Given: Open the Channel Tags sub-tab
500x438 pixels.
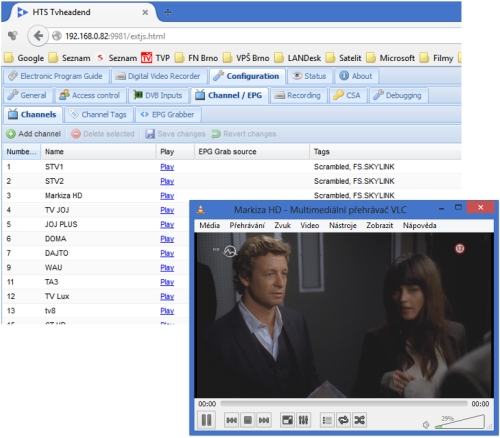Looking at the screenshot, I should [99, 114].
